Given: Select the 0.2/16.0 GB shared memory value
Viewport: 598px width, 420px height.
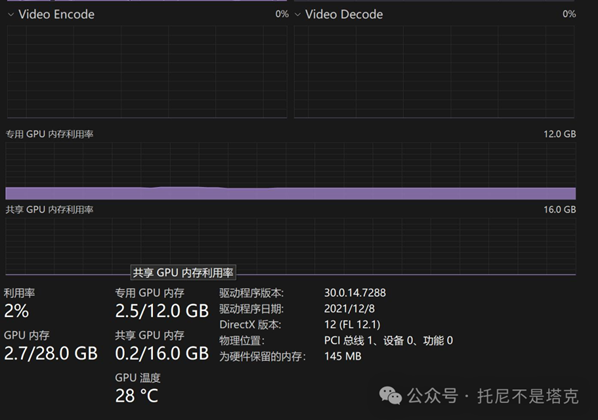Looking at the screenshot, I should click(162, 353).
